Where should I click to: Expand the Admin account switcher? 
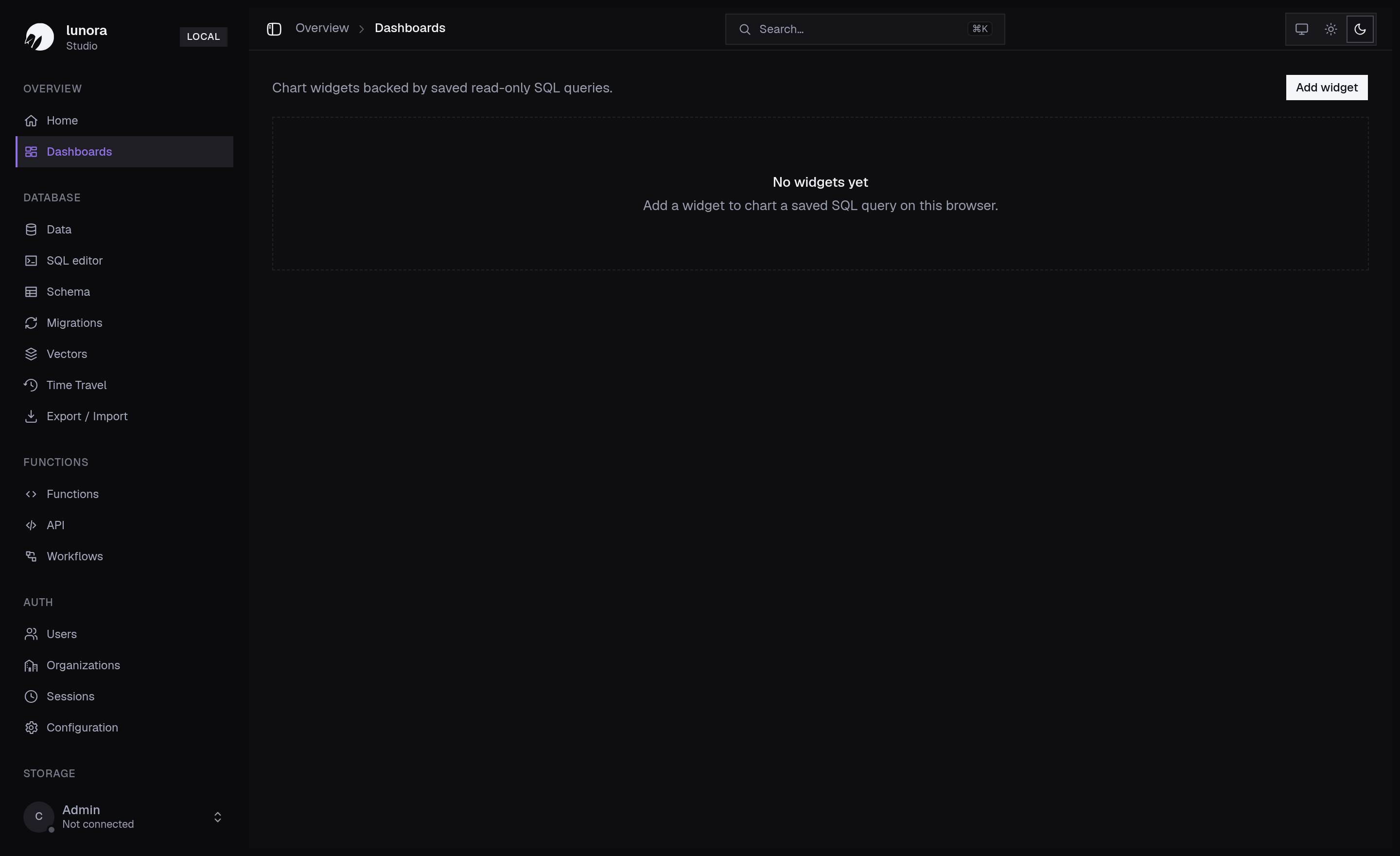point(218,818)
